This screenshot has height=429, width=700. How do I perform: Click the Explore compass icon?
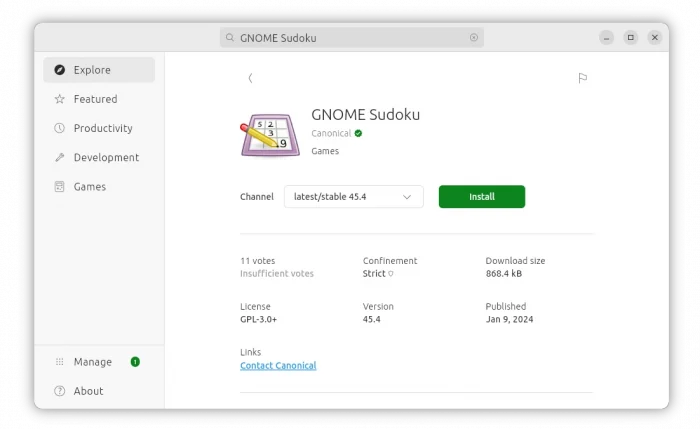pos(60,70)
